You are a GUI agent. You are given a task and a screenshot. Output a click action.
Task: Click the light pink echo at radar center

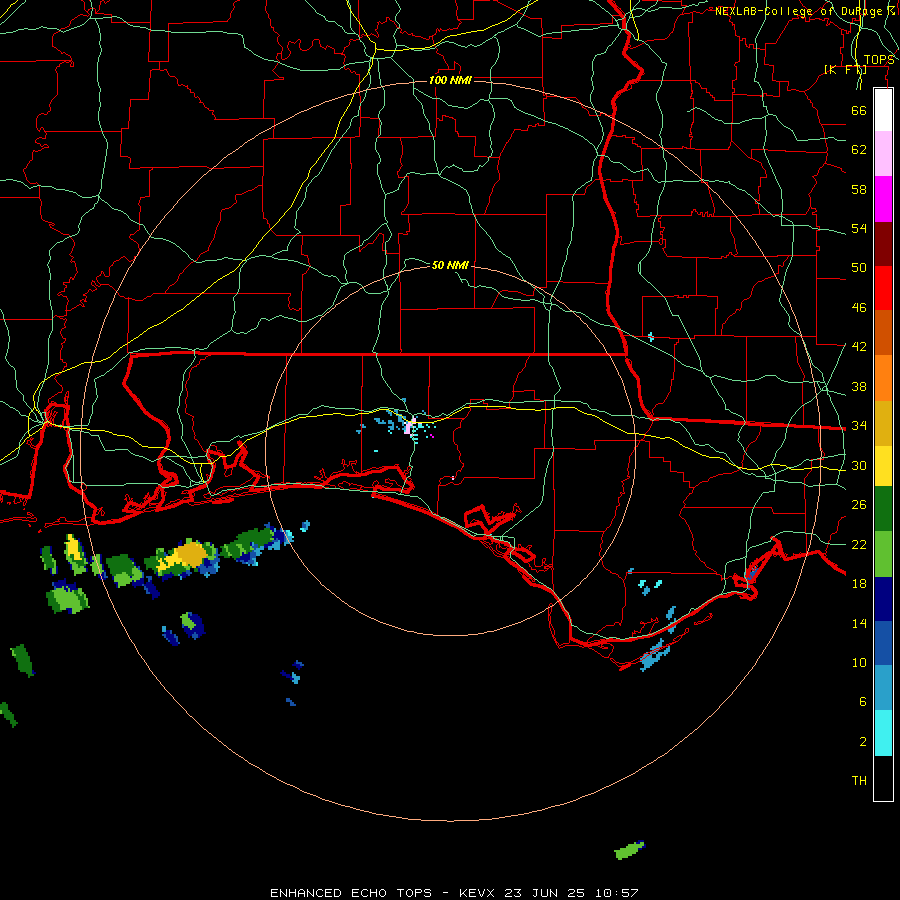(x=410, y=426)
